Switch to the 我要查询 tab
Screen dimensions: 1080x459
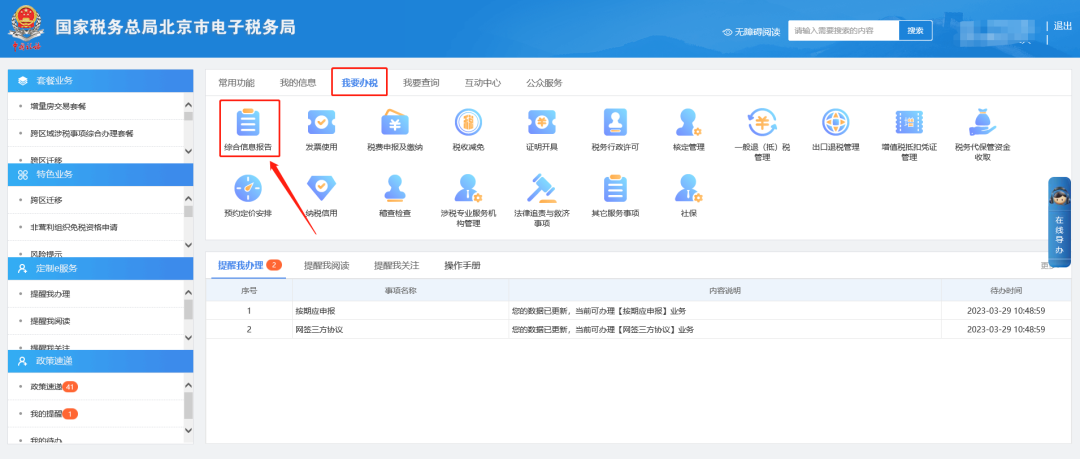[421, 83]
